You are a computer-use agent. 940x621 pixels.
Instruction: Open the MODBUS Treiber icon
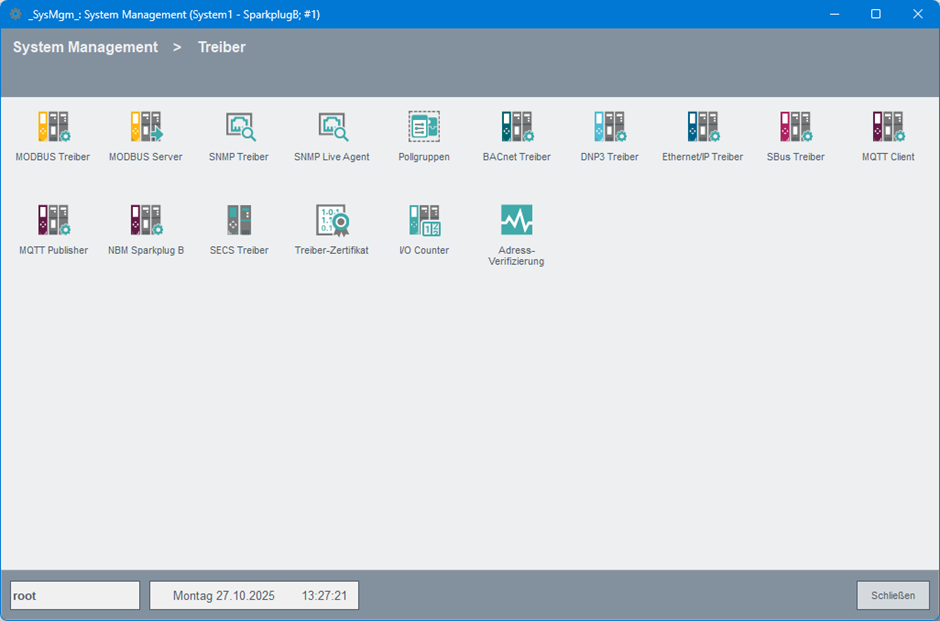(53, 127)
